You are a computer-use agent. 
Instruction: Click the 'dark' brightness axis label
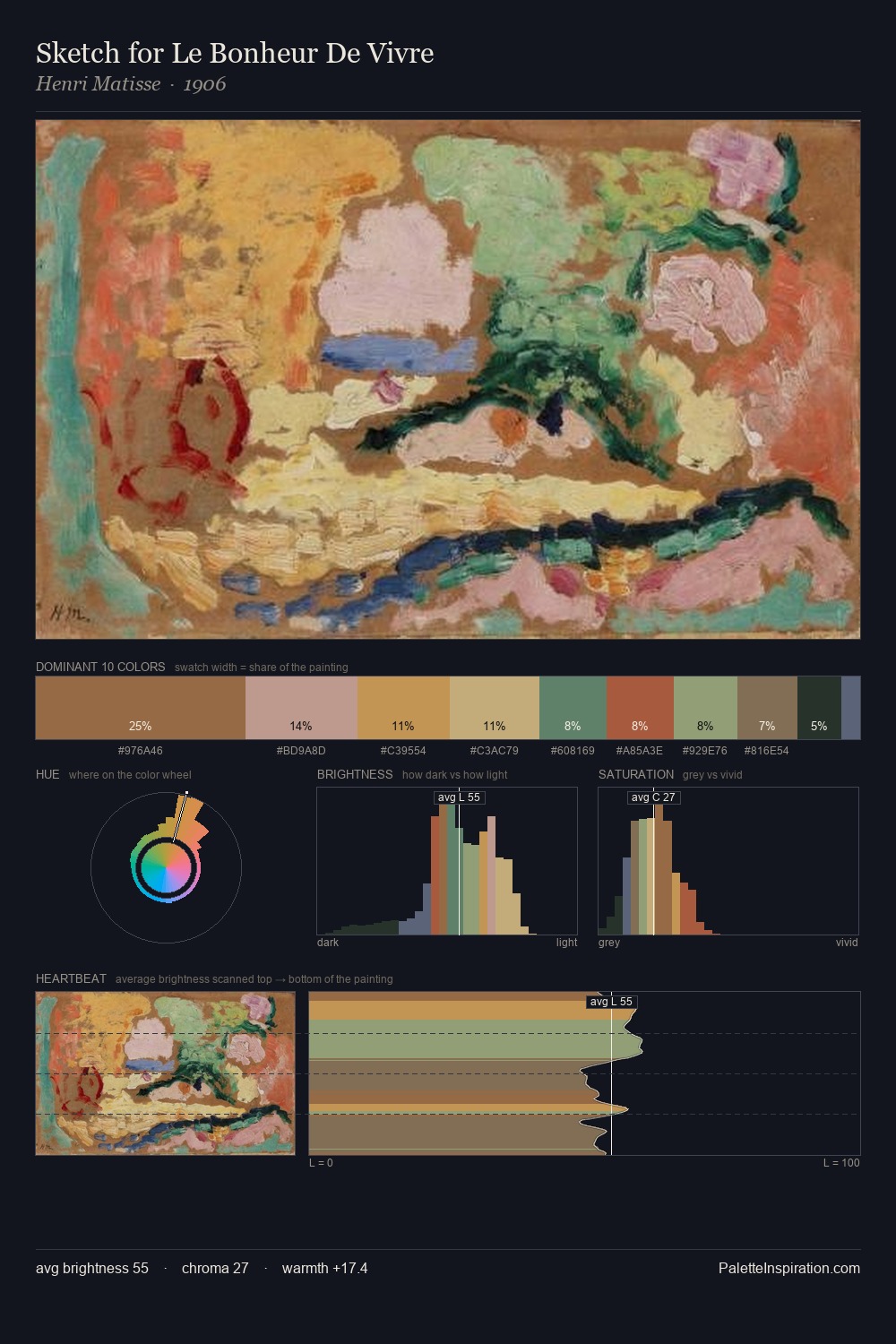pos(328,943)
